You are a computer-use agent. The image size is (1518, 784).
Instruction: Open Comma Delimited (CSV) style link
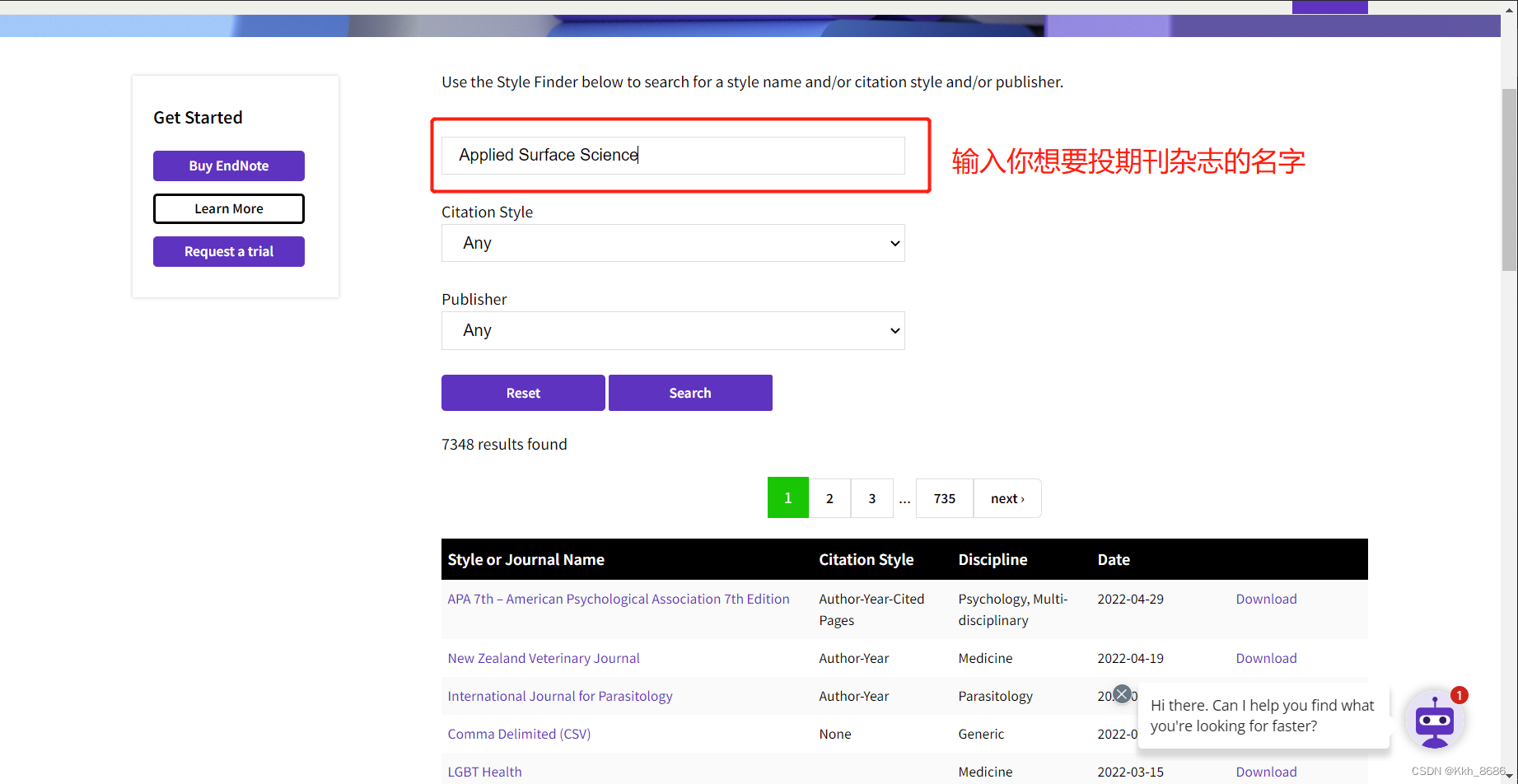pos(519,734)
